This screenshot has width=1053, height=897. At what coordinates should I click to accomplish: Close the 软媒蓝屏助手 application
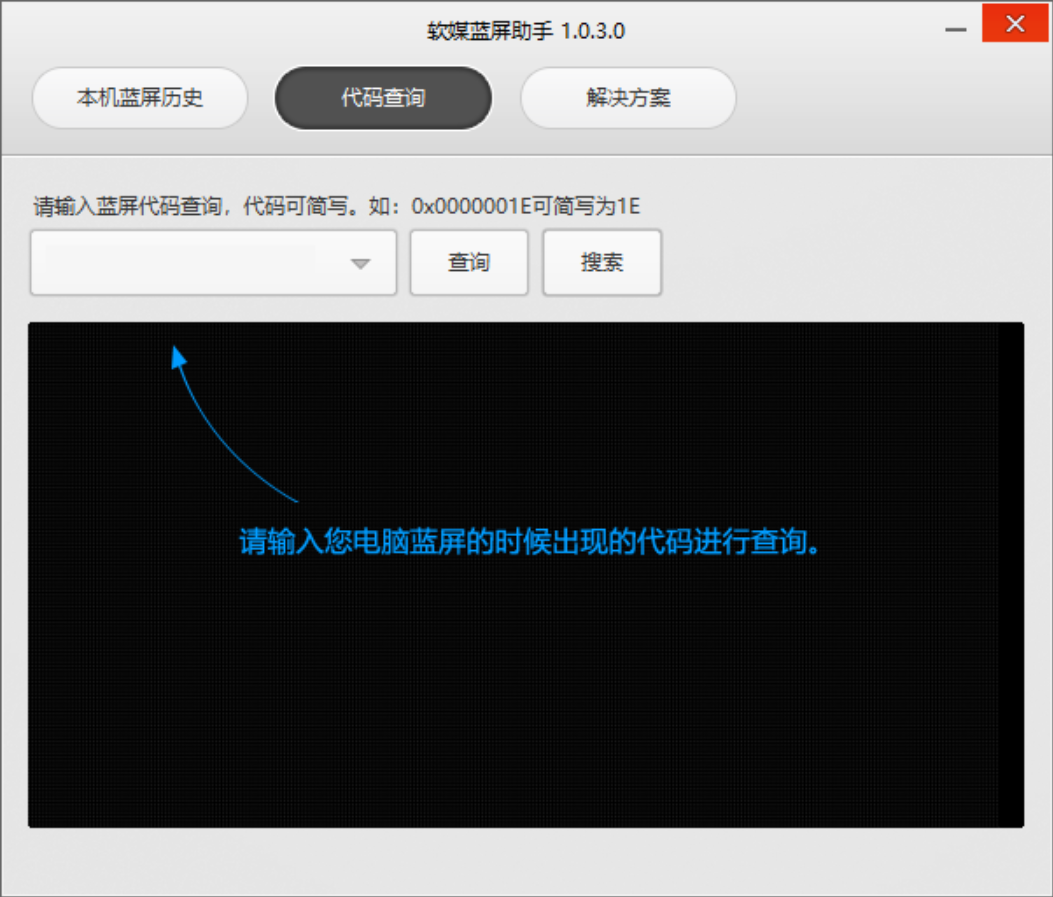point(1015,24)
